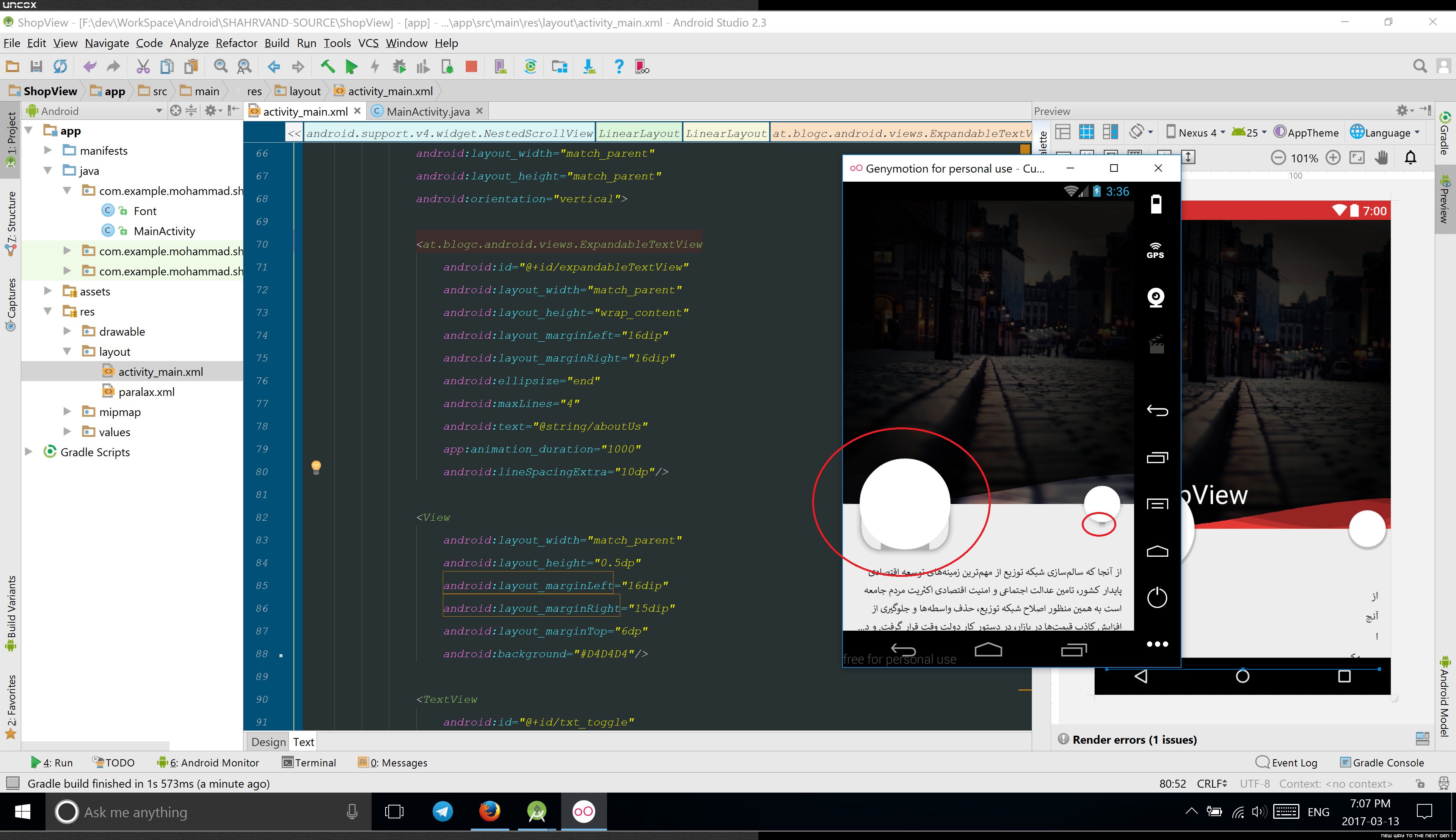Toggle the Gradle tool window sidebar button
Viewport: 1456px width, 840px height.
click(1445, 133)
